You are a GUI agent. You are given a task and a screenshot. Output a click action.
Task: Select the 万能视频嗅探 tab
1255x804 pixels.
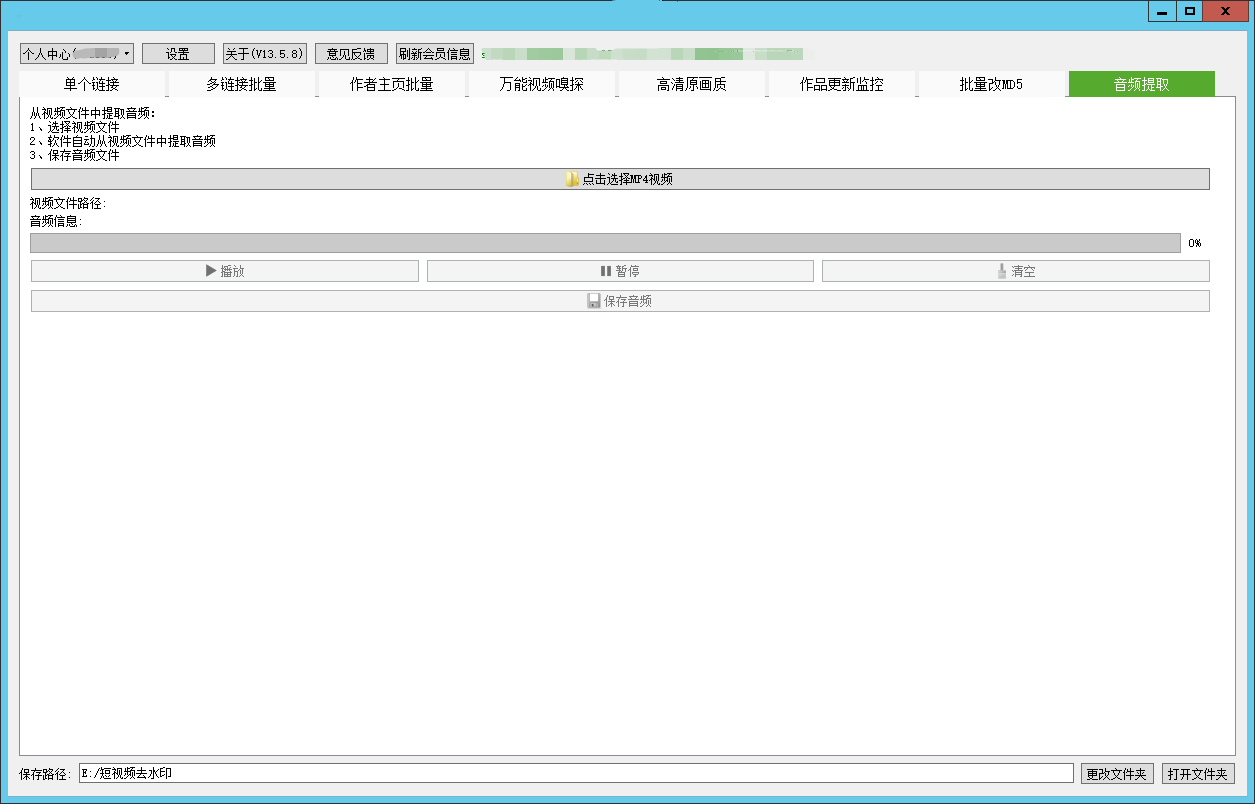(x=541, y=85)
